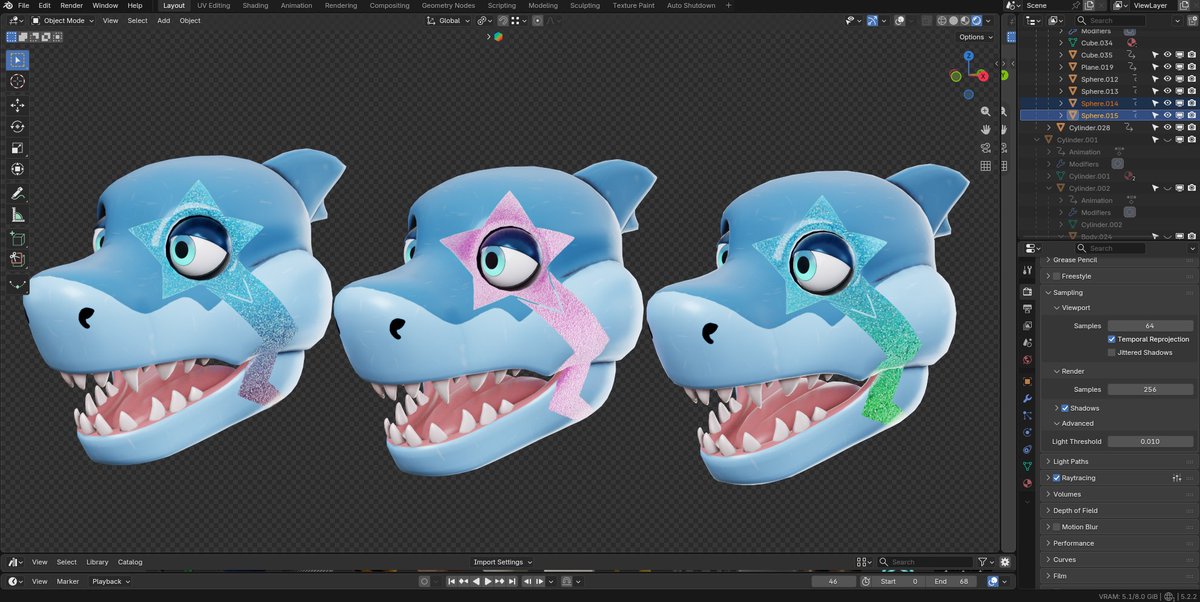Image resolution: width=1200 pixels, height=602 pixels.
Task: Select the Select Box tool
Action: [x=17, y=59]
